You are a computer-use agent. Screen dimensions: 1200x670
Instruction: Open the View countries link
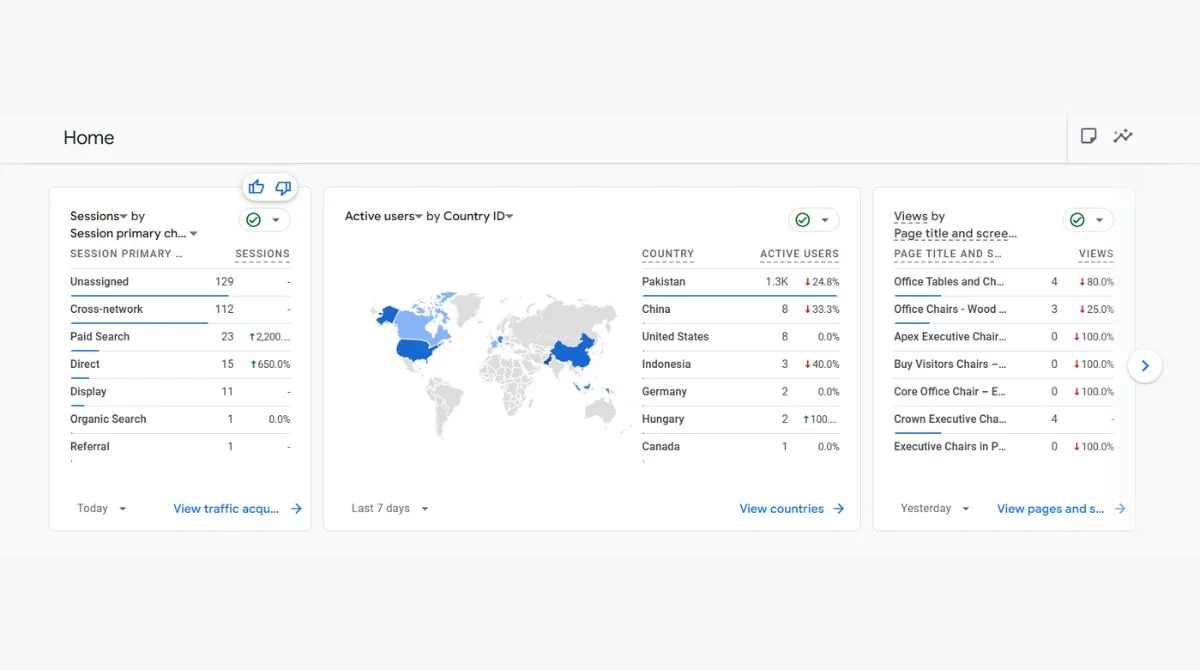(792, 508)
